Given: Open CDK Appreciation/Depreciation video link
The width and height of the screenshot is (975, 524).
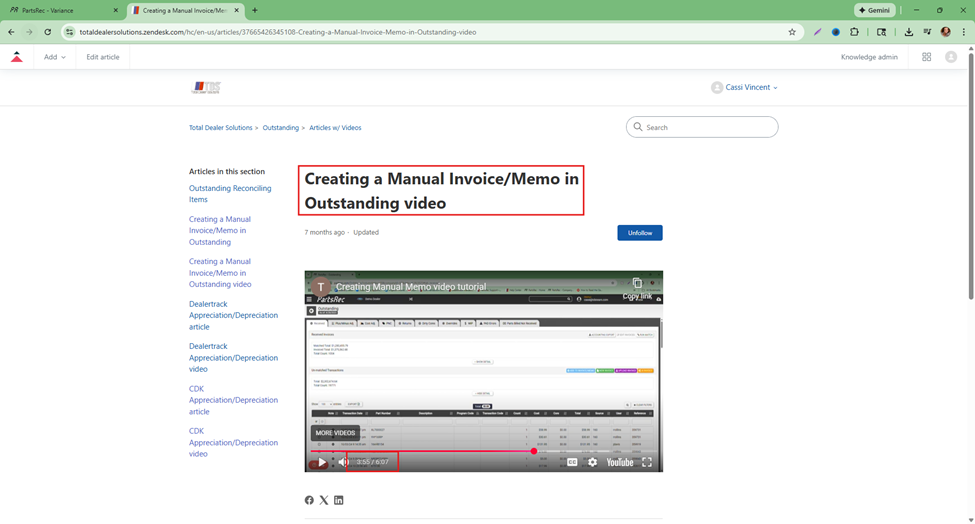Looking at the screenshot, I should pos(233,442).
